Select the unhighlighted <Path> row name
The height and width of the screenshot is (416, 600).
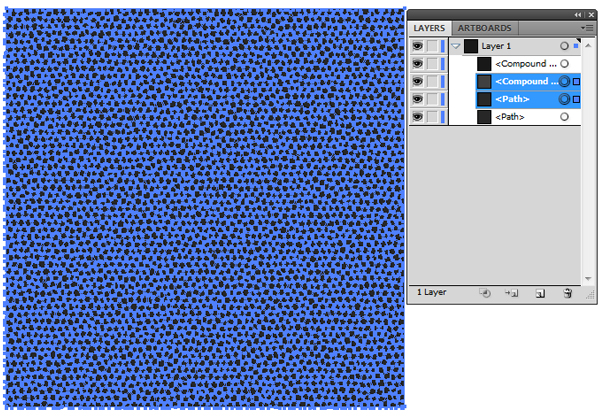coord(510,117)
